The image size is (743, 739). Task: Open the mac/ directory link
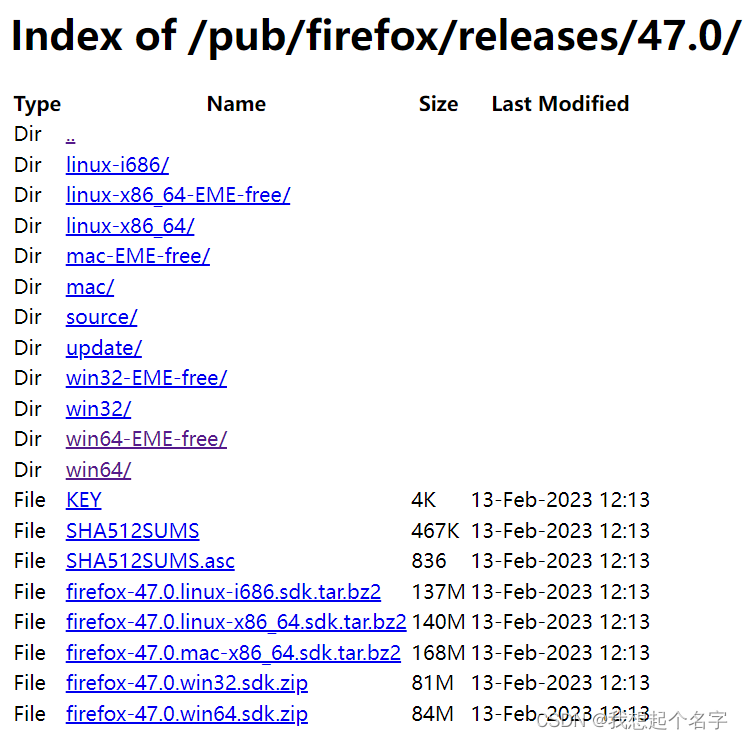click(x=90, y=288)
